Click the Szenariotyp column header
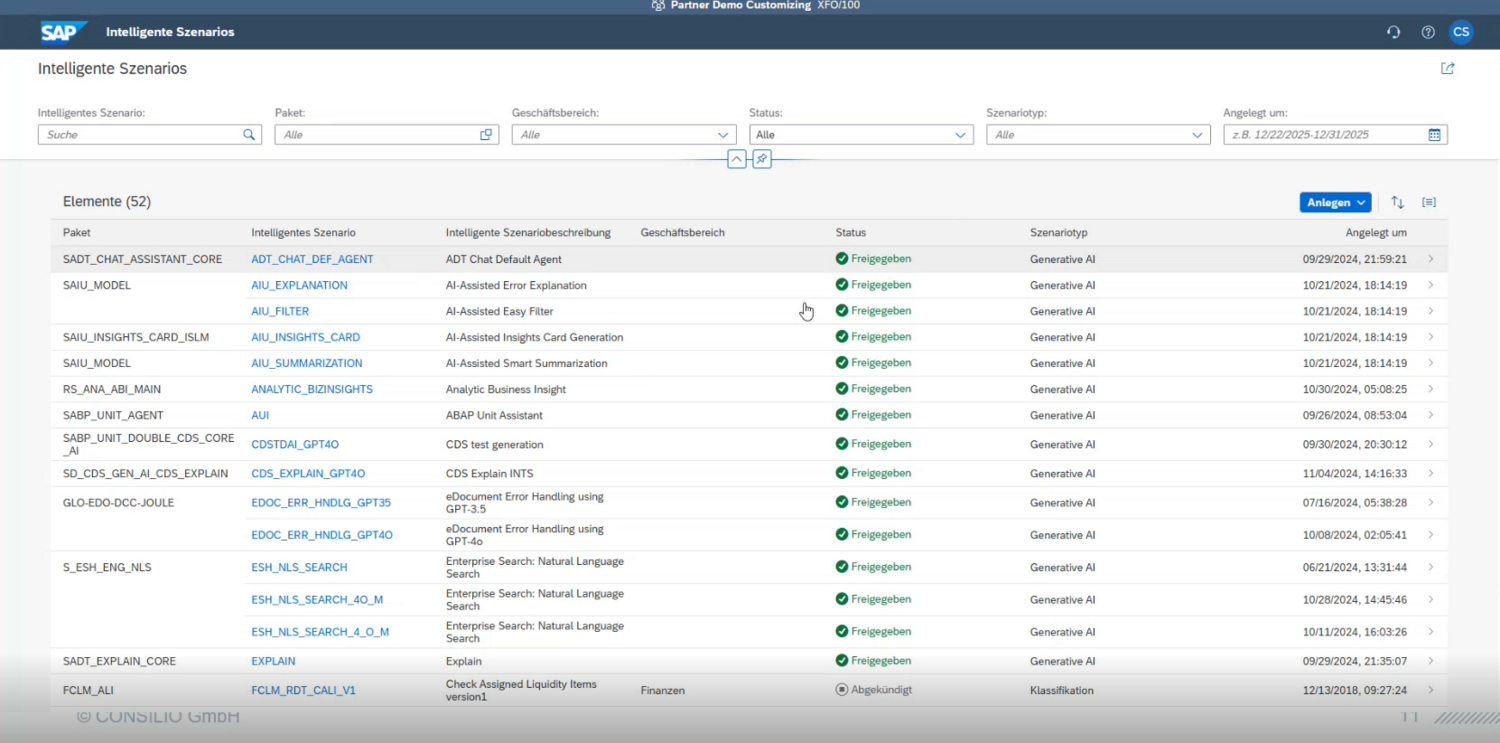This screenshot has height=743, width=1500. pyautogui.click(x=1058, y=233)
